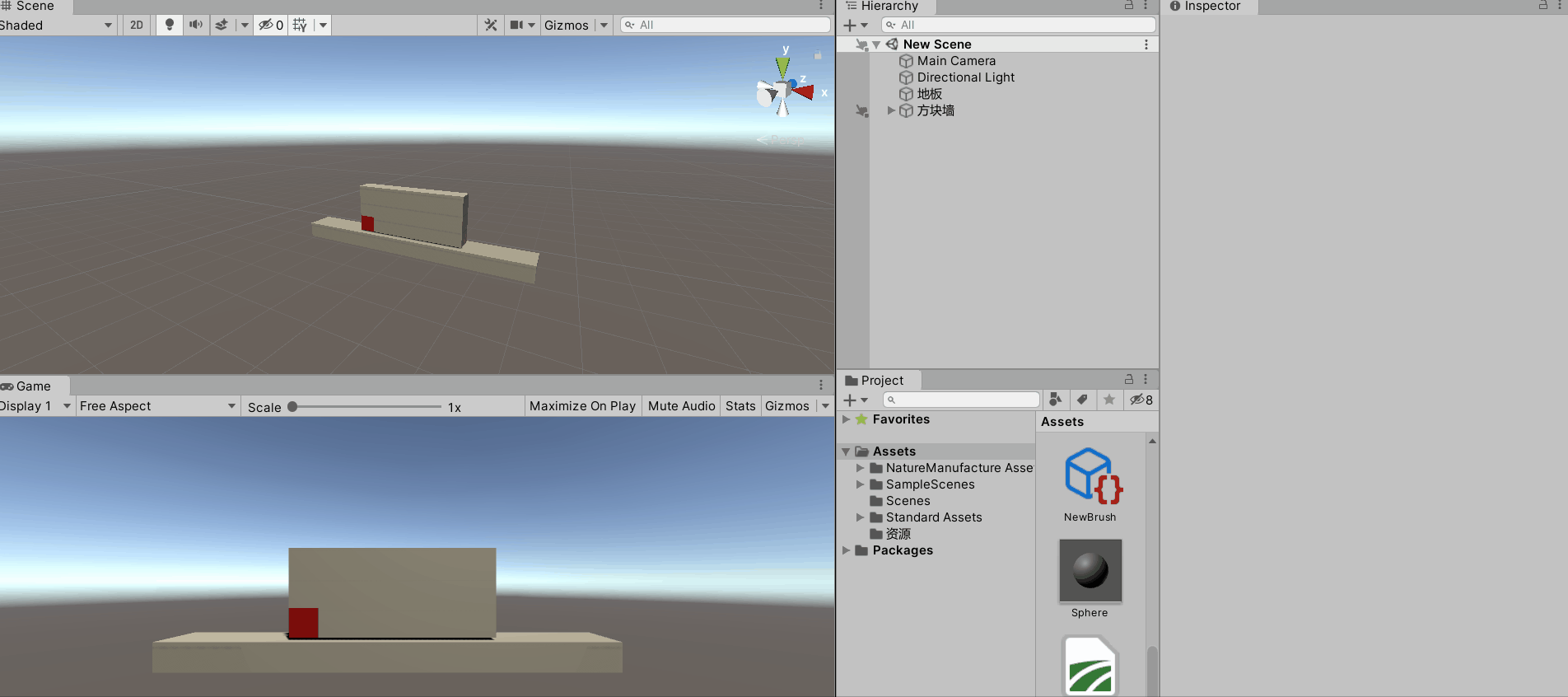Image resolution: width=1568 pixels, height=697 pixels.
Task: Click the Project tab
Action: click(x=880, y=380)
